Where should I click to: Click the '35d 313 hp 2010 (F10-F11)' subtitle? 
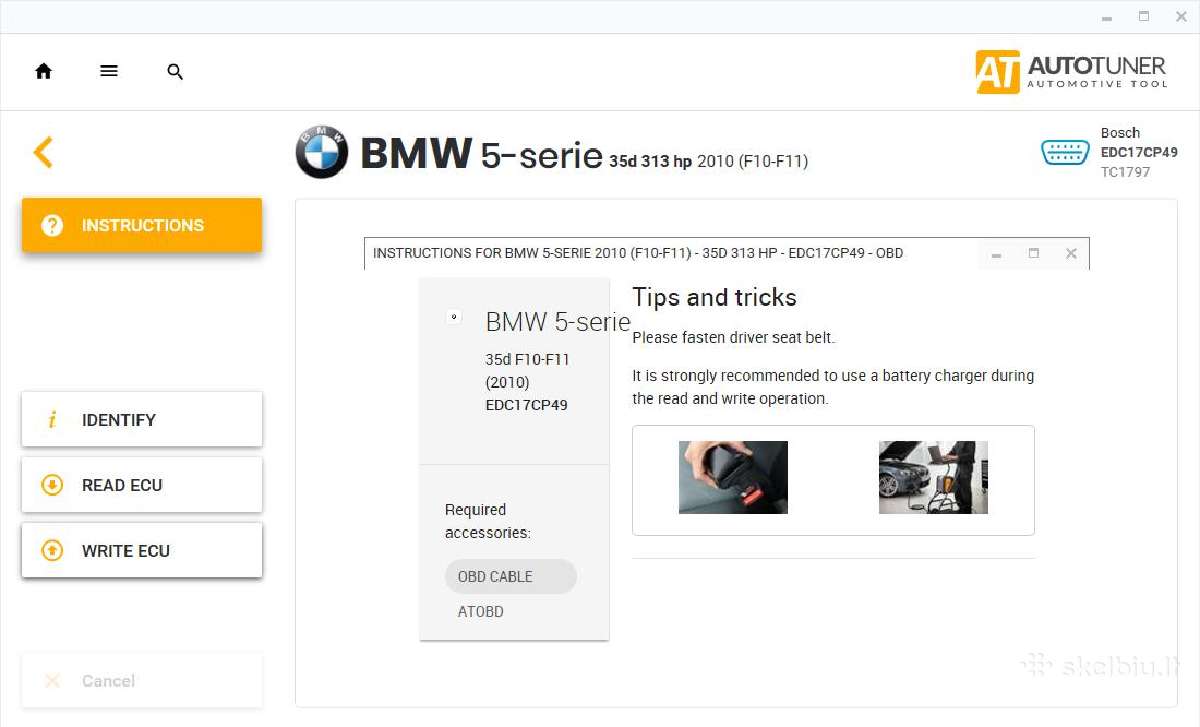coord(708,161)
